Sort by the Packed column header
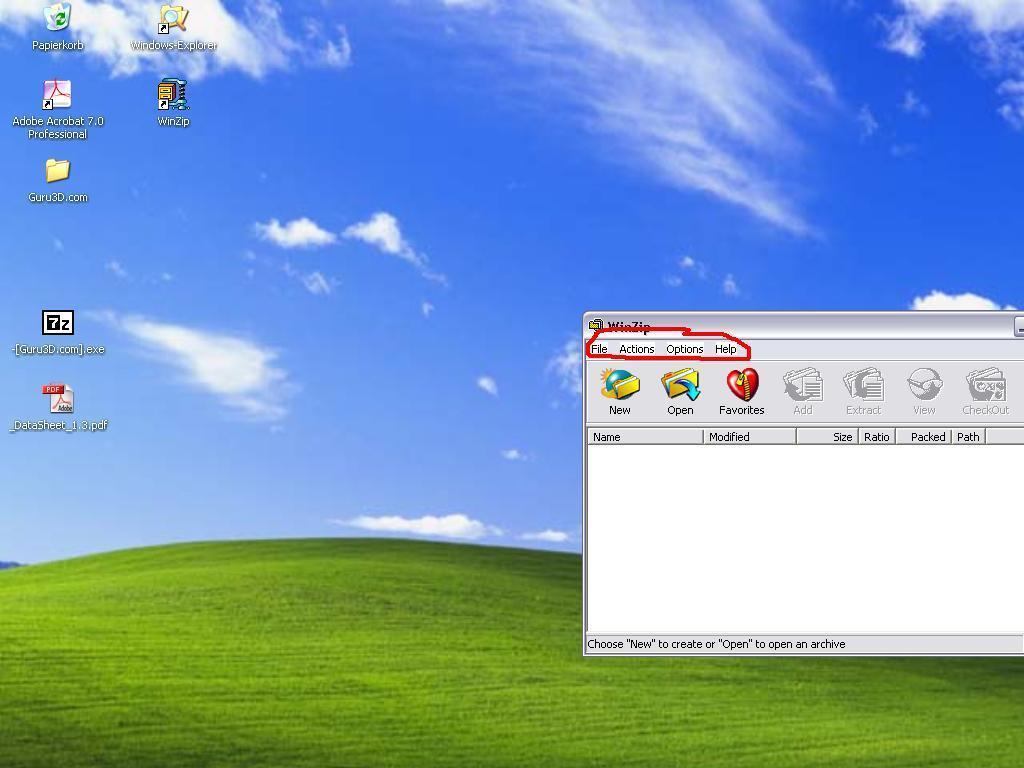The width and height of the screenshot is (1024, 768). coord(924,437)
